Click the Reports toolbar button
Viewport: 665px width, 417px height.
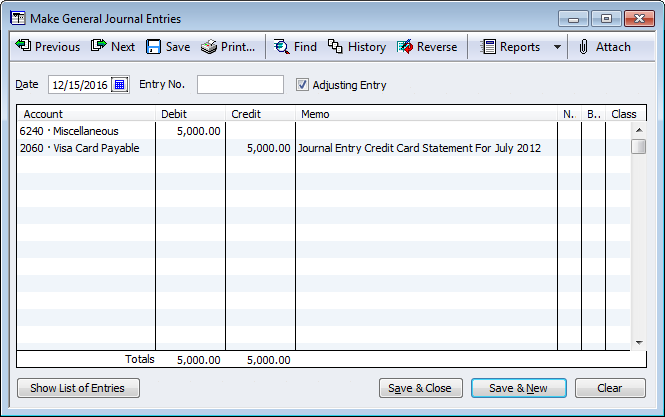pyautogui.click(x=510, y=47)
